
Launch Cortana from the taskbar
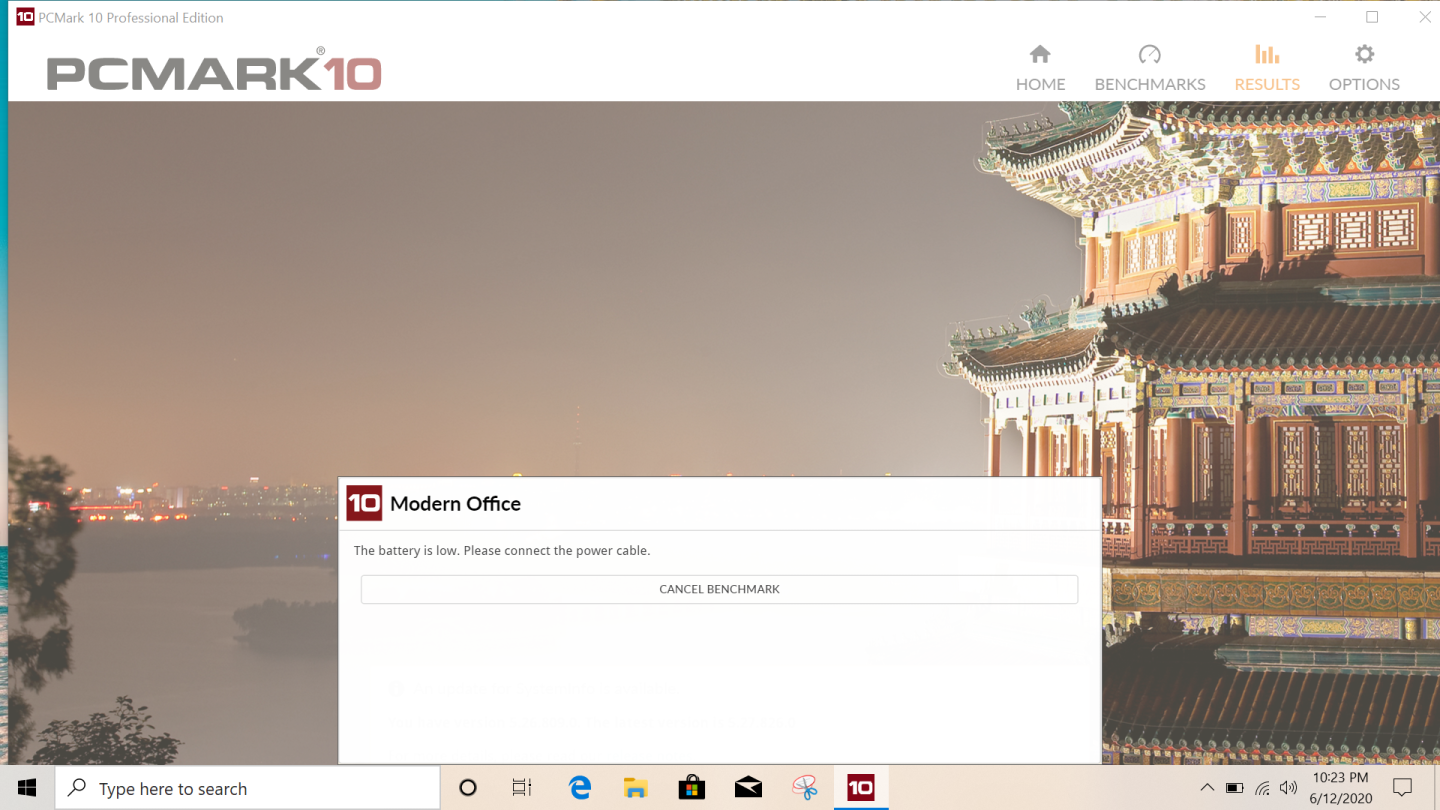(x=468, y=788)
